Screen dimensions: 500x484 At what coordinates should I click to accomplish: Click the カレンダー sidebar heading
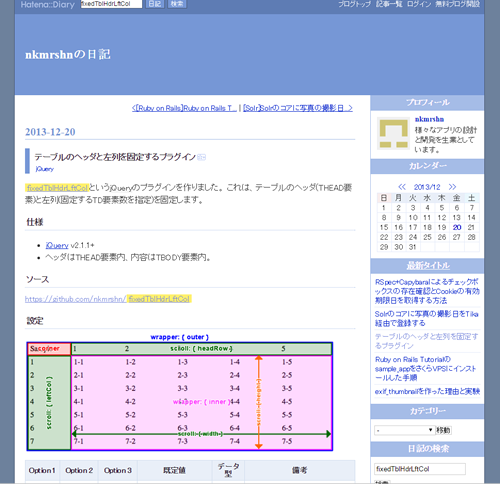tap(428, 166)
